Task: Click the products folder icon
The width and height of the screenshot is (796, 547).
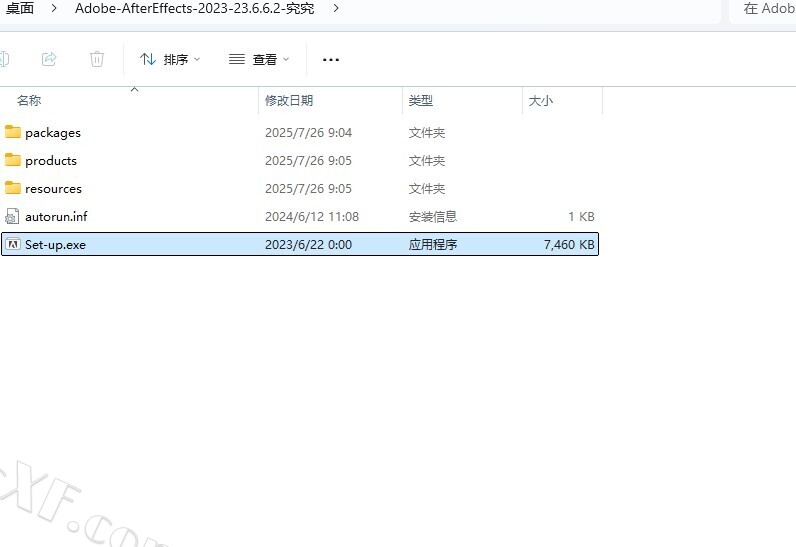Action: point(13,160)
